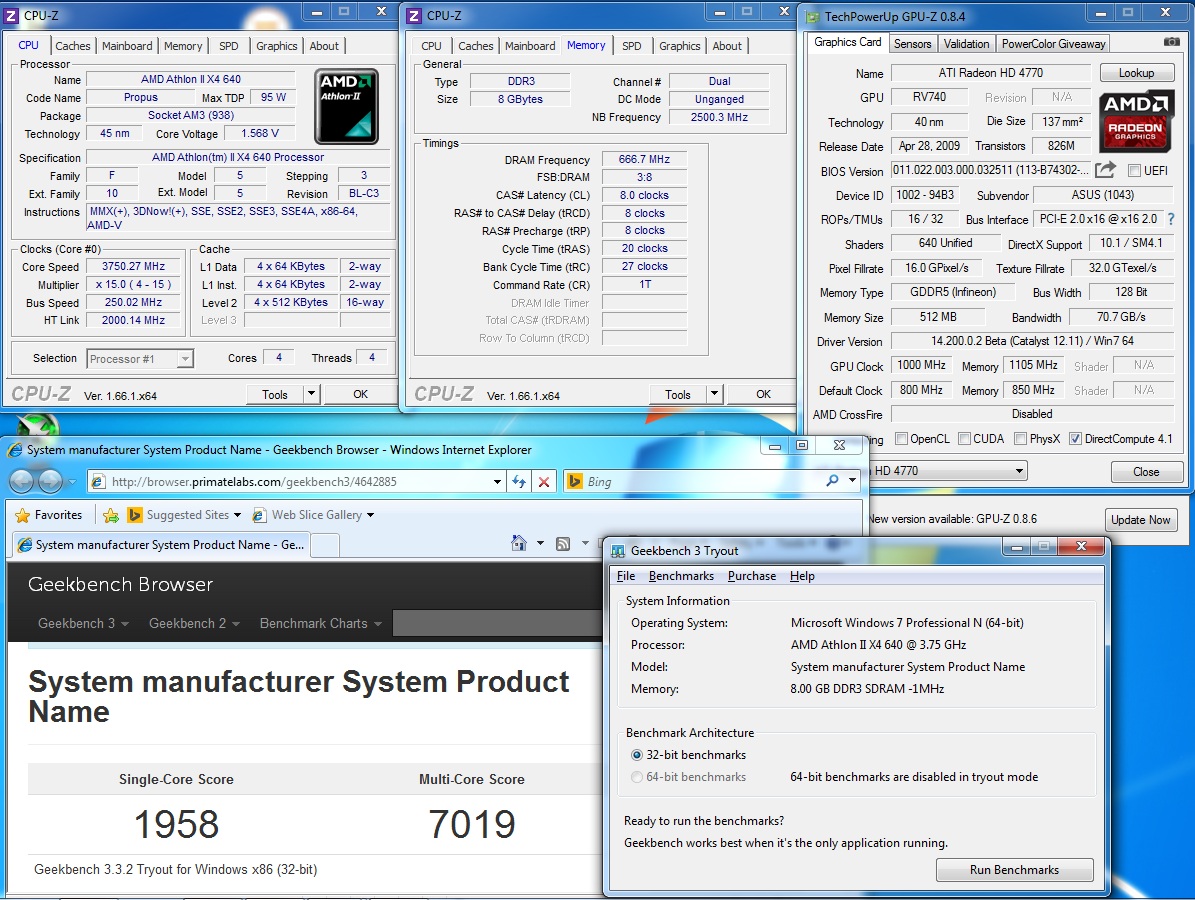The width and height of the screenshot is (1195, 900).
Task: Click the Internet Explorer Forward arrow button
Action: 50,481
